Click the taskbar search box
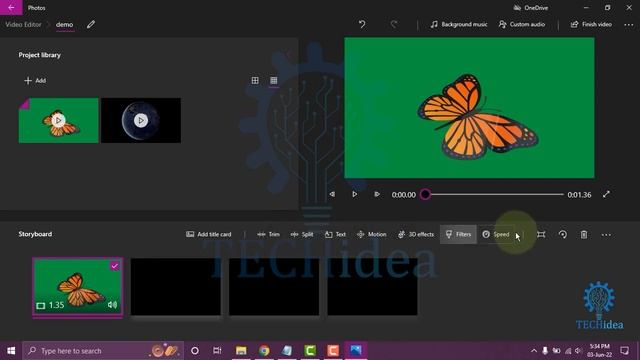640x360 pixels. click(103, 351)
